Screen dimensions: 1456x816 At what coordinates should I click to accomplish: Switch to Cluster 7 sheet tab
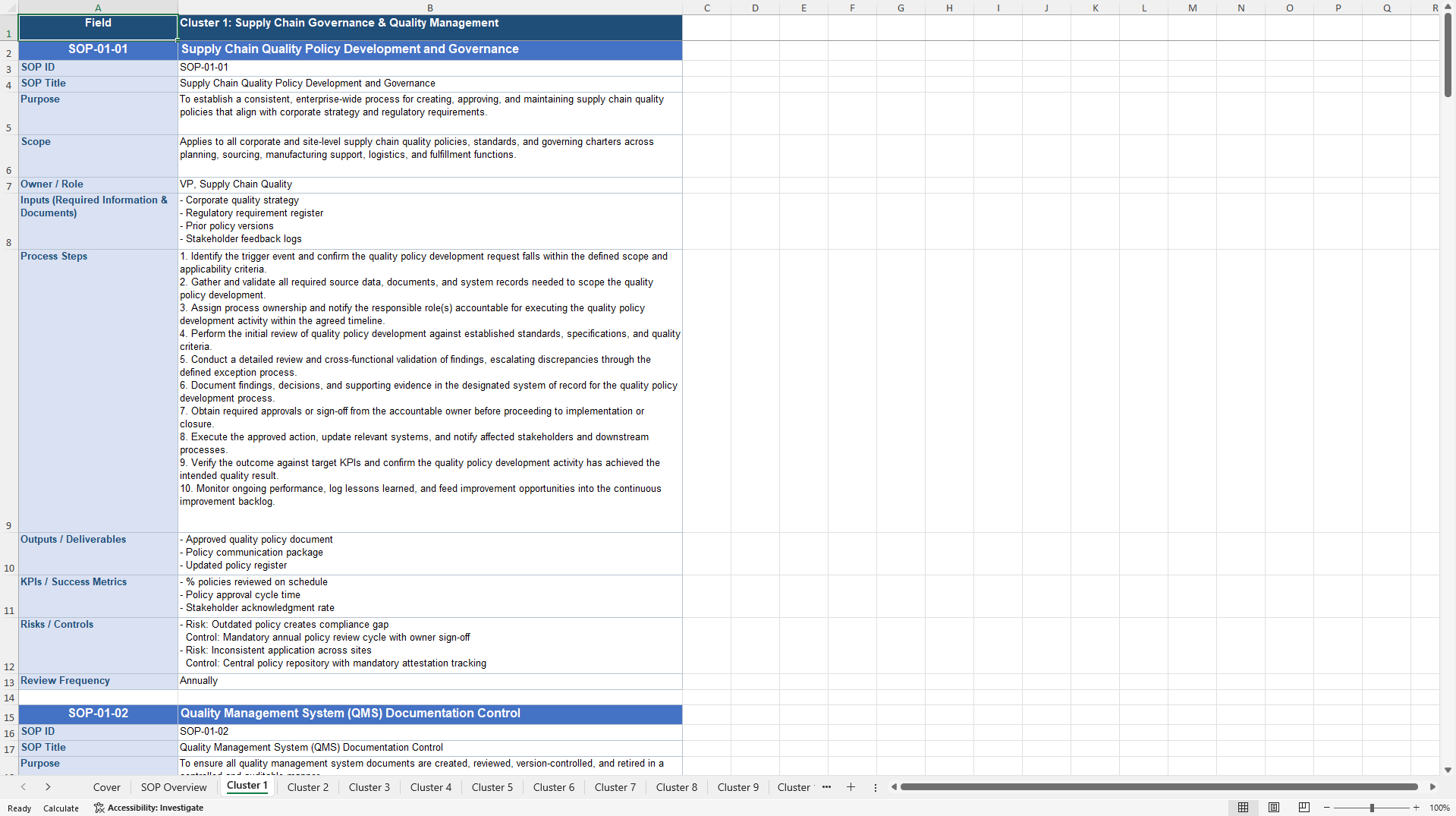[x=615, y=787]
